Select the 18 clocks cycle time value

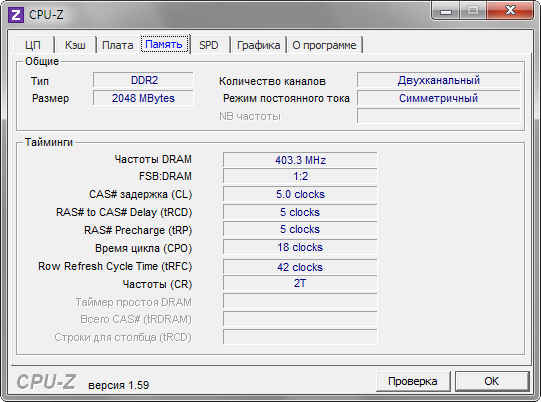point(300,247)
